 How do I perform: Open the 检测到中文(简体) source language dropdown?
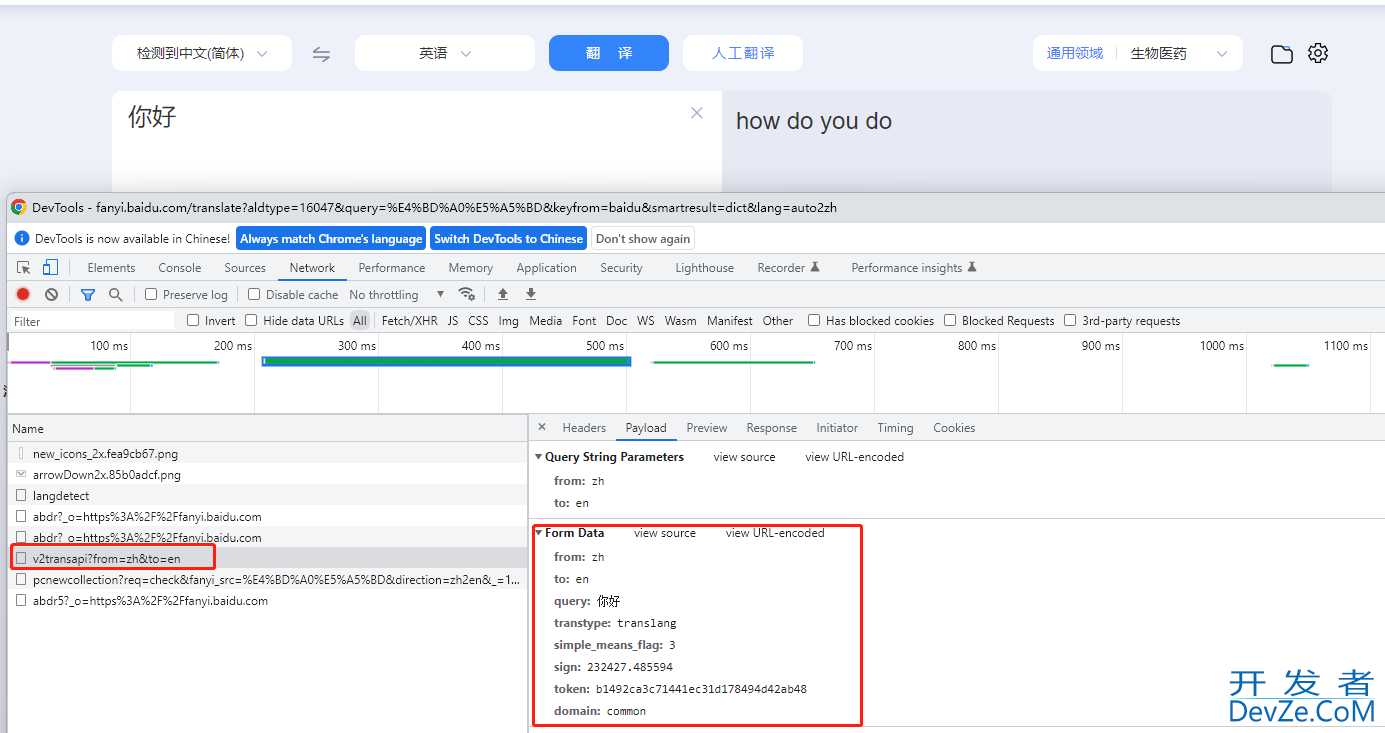202,53
